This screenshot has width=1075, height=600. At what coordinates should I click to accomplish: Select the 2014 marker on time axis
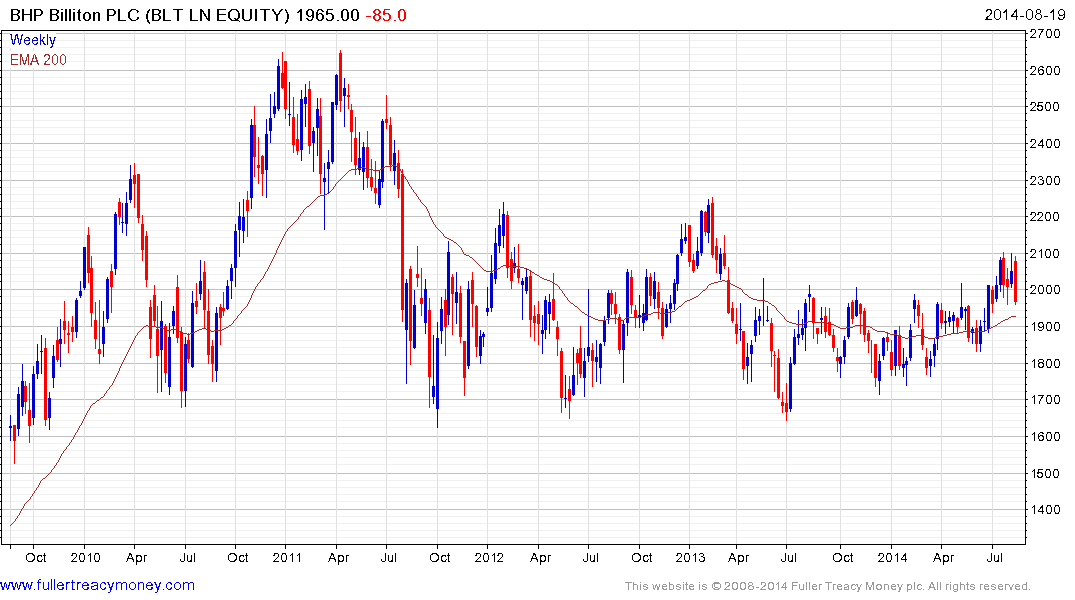pos(892,557)
